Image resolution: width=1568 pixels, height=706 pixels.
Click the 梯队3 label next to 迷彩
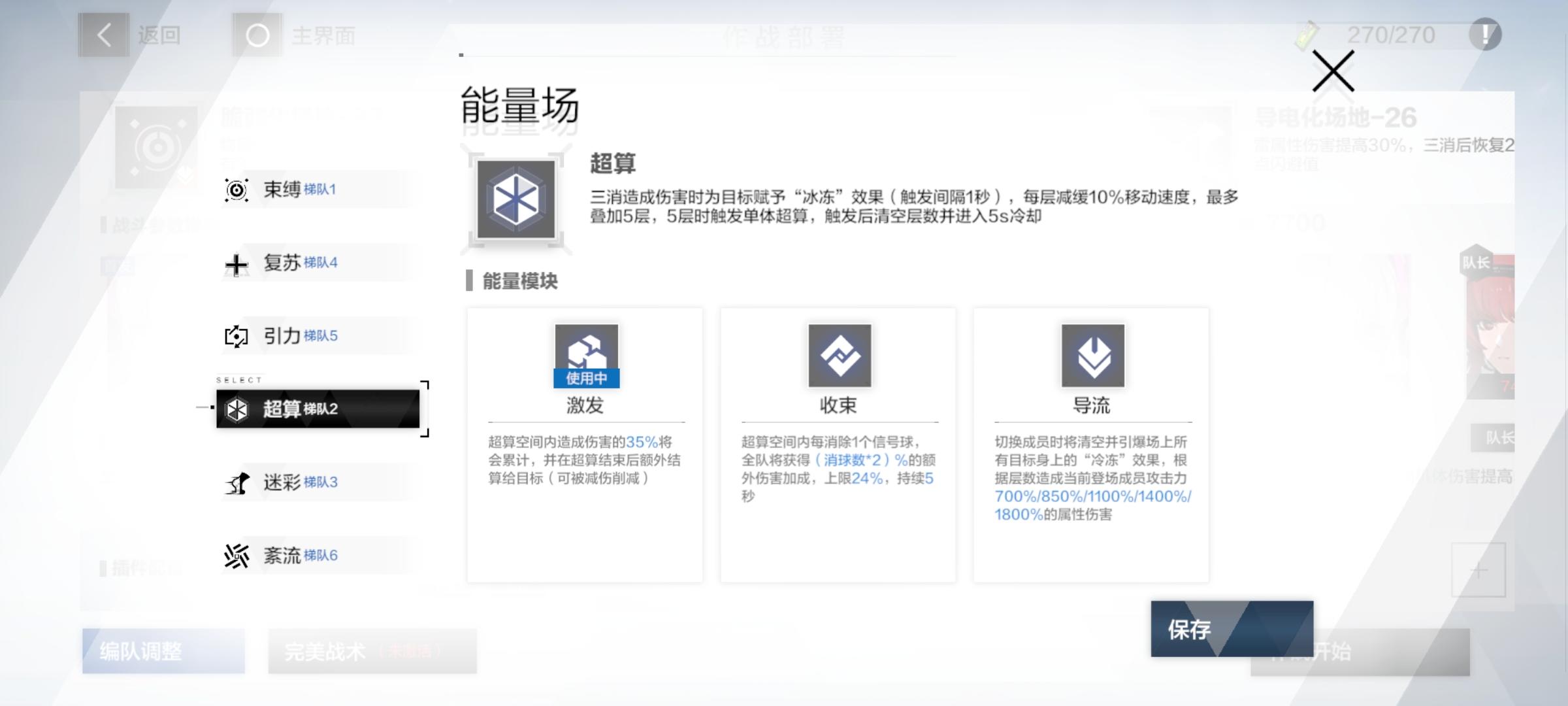[x=320, y=482]
